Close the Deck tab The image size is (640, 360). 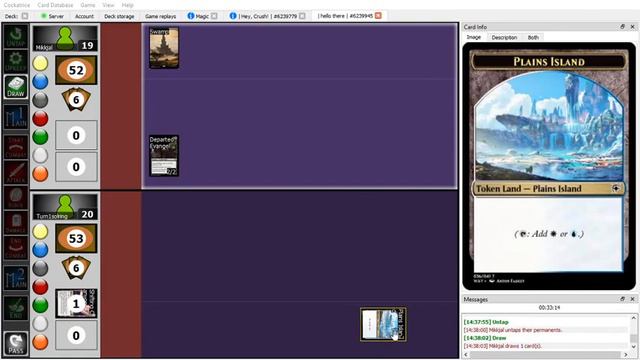(25, 16)
